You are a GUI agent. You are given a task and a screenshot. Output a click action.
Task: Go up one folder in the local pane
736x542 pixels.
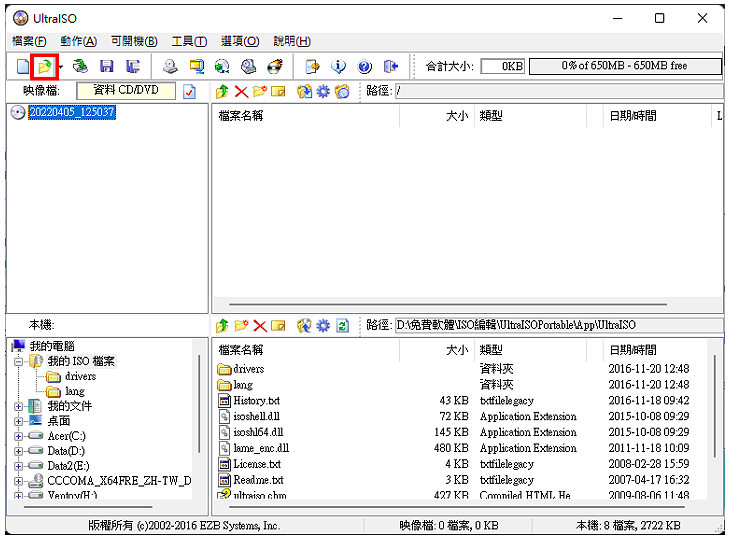click(x=222, y=326)
